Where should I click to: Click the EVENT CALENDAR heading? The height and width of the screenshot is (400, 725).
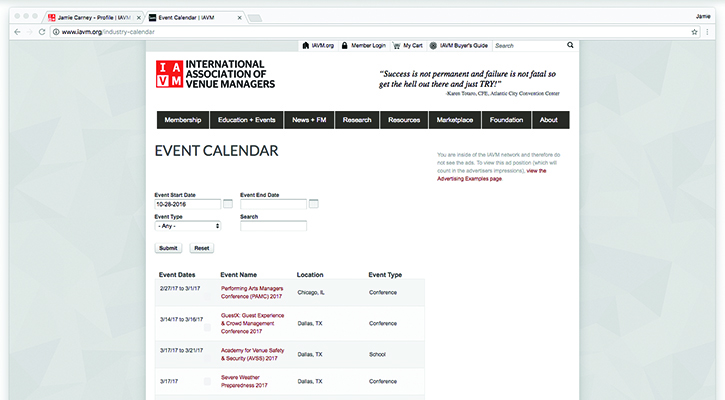pyautogui.click(x=216, y=151)
